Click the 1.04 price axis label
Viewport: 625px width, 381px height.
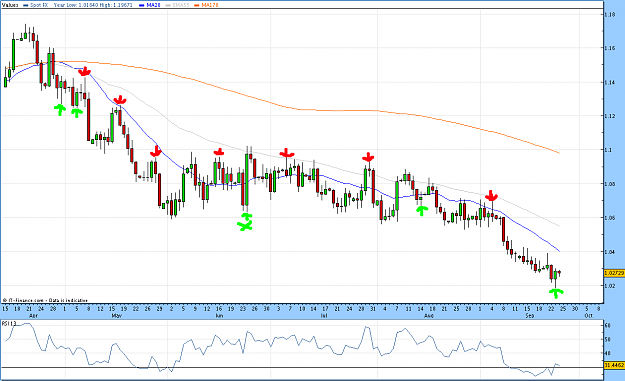tap(610, 252)
